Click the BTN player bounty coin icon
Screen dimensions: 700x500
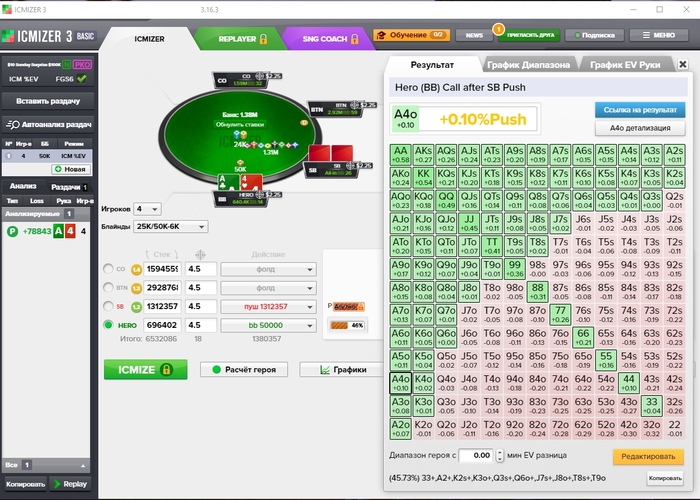pos(136,288)
